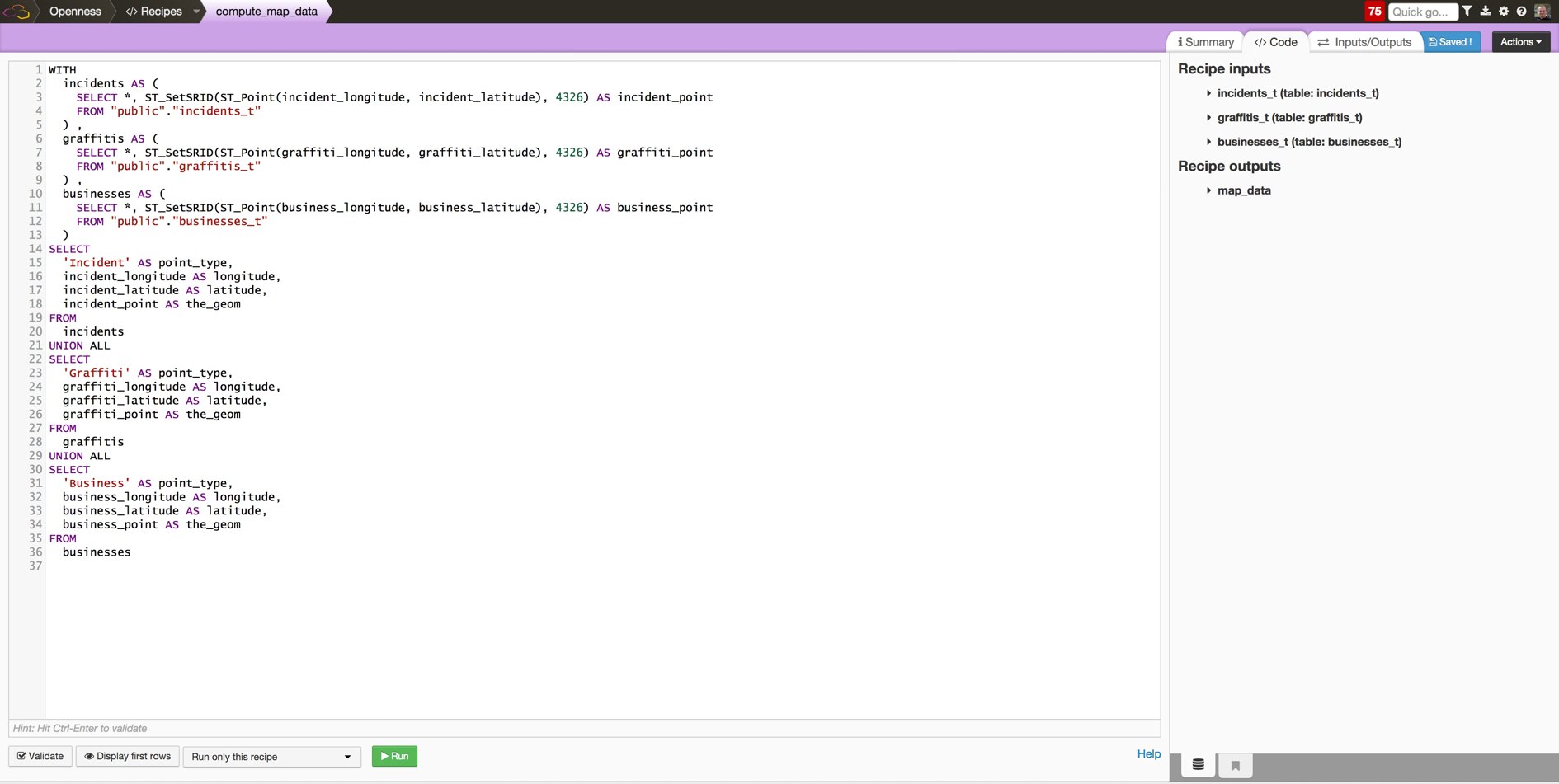Viewport: 1559px width, 784px height.
Task: Click the businesses text on line 36
Action: tap(97, 552)
